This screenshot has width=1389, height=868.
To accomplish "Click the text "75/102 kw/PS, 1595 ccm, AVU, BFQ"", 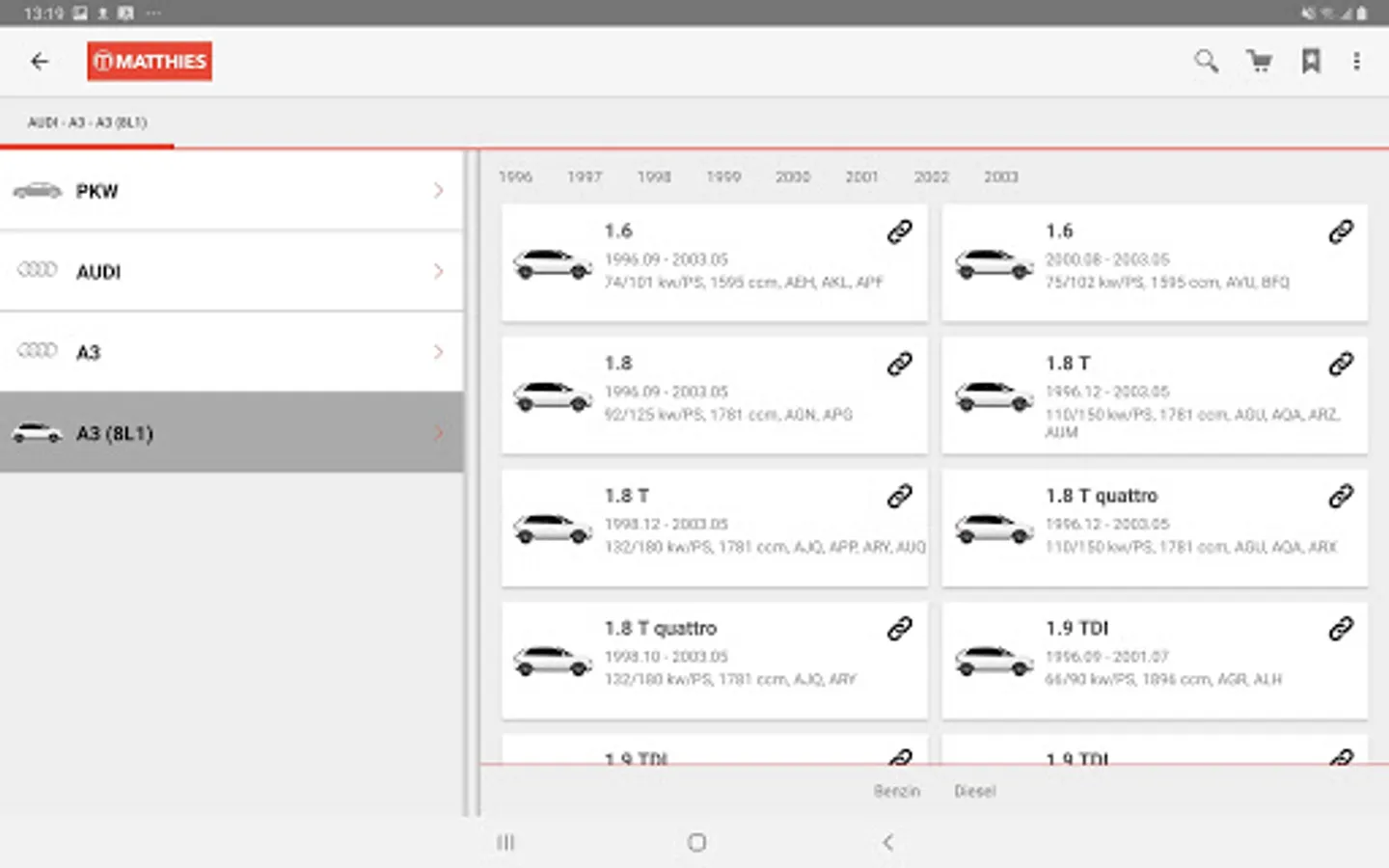I will tap(1167, 283).
